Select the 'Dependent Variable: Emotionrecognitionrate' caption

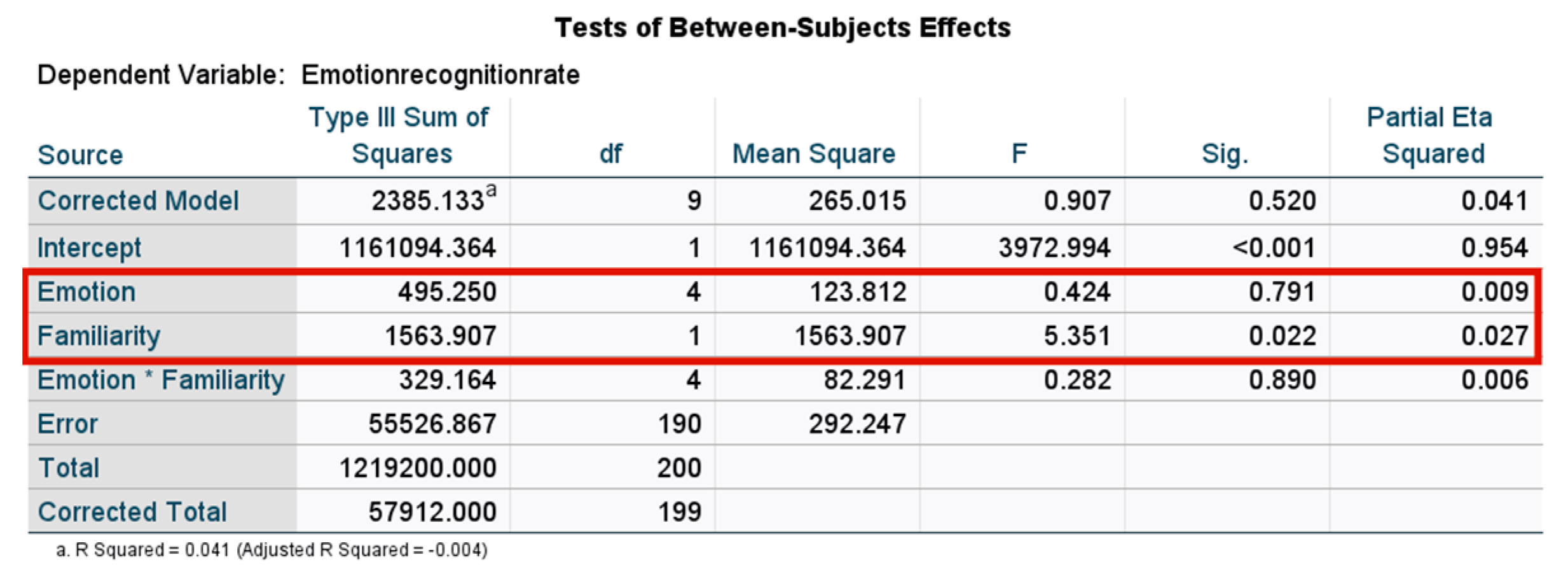click(308, 75)
